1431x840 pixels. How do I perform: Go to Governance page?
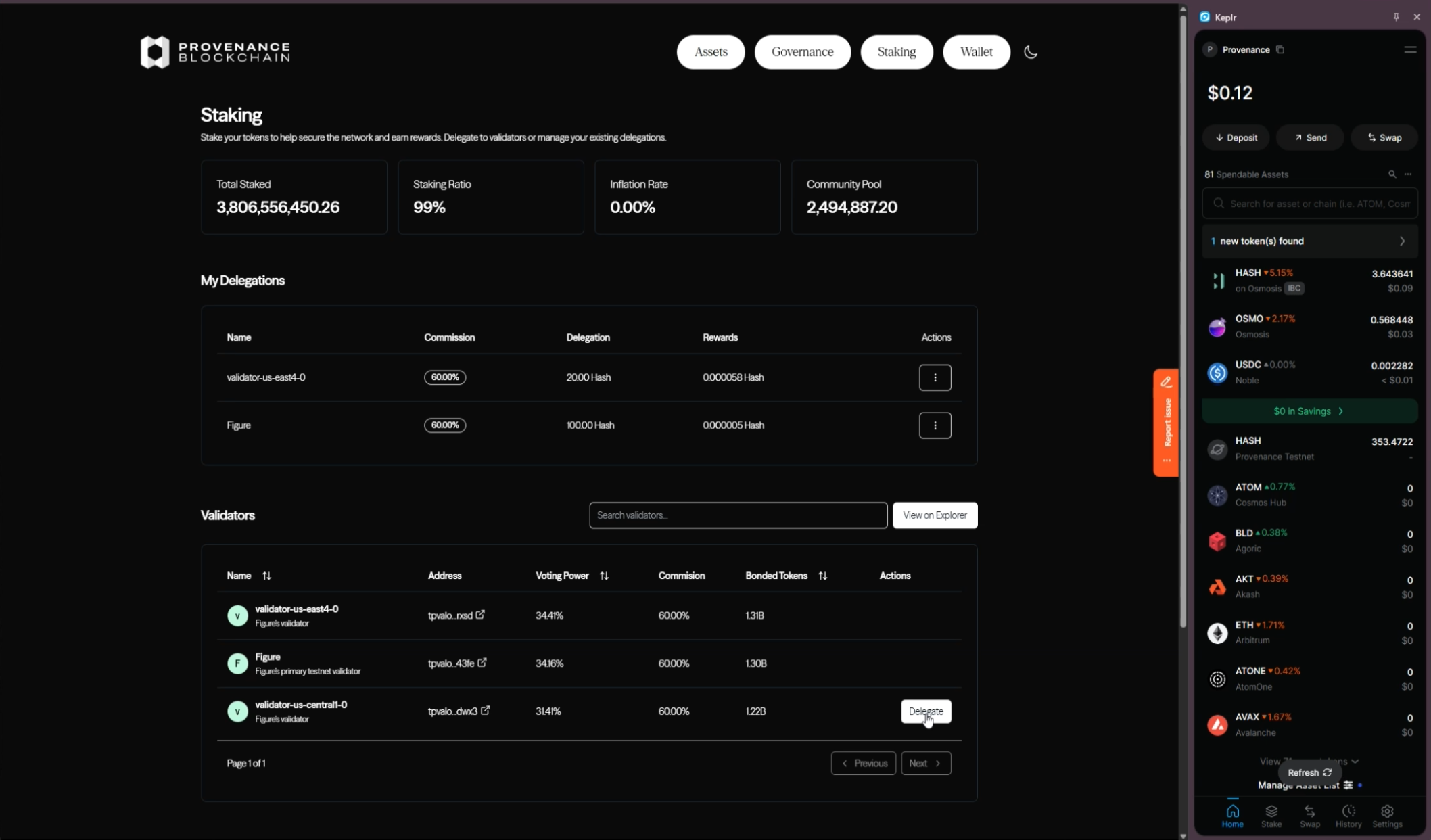[802, 52]
